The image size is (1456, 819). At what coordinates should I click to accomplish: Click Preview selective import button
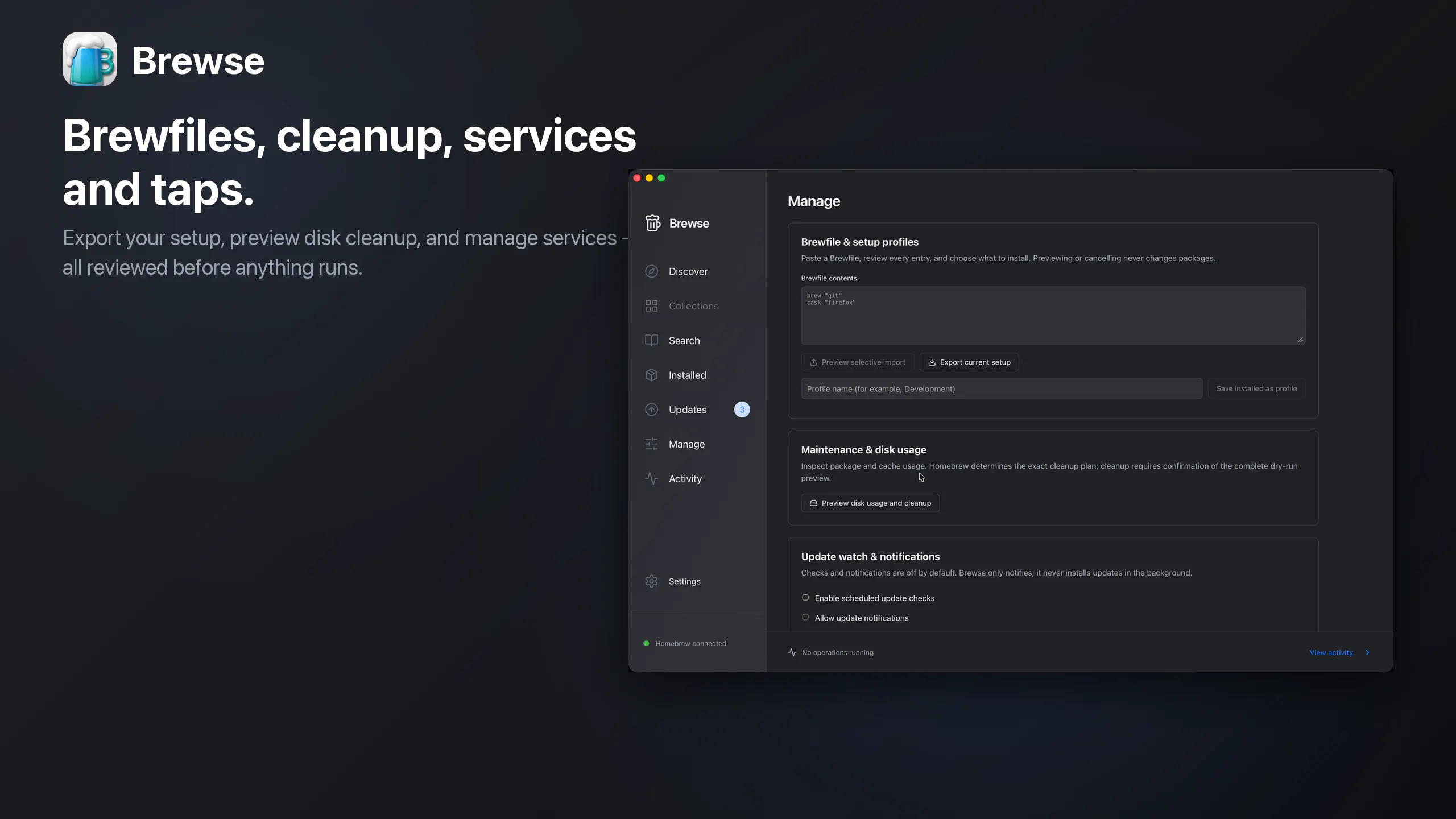pos(857,362)
